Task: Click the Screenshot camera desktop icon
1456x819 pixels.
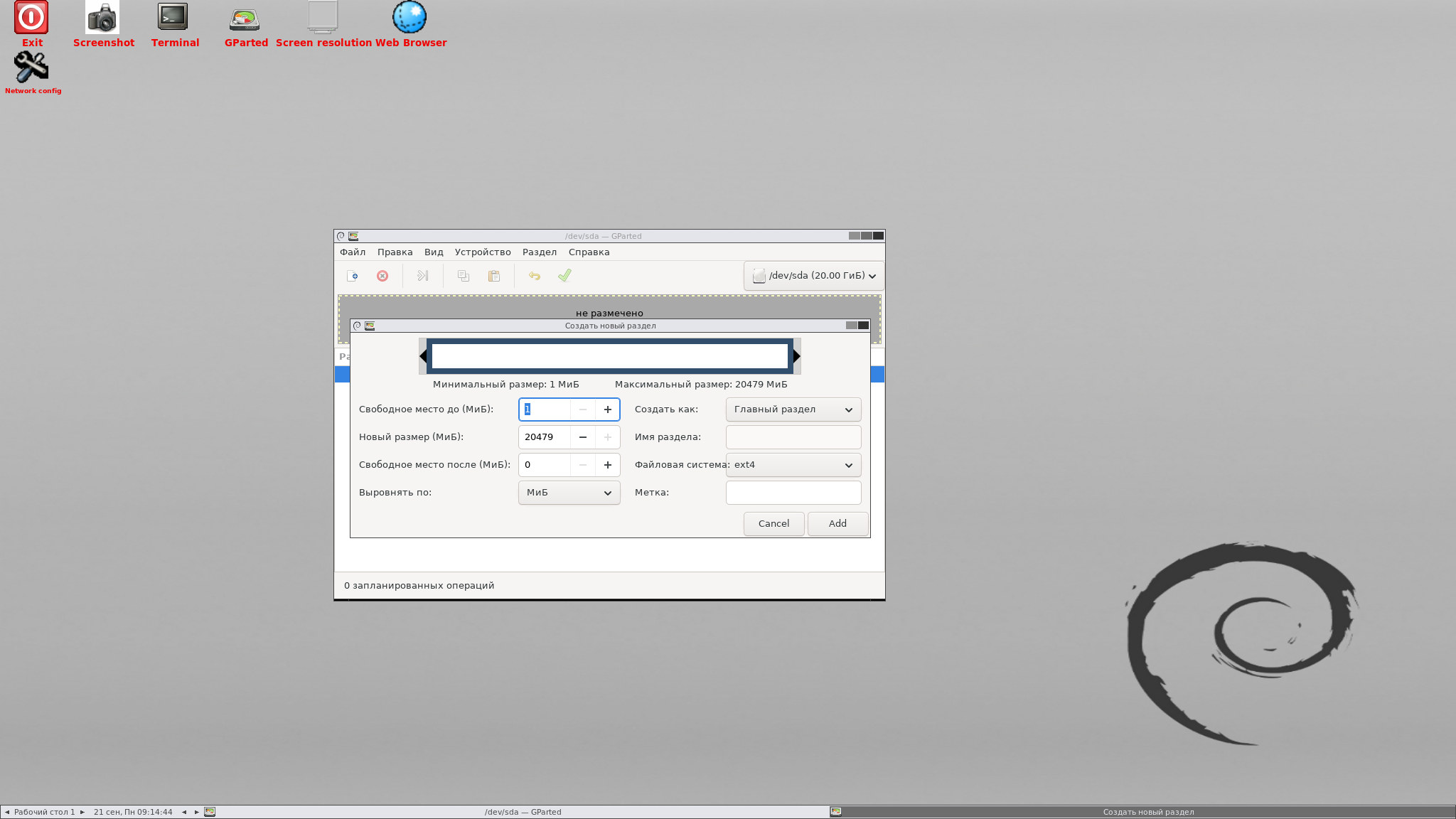Action: 103,25
